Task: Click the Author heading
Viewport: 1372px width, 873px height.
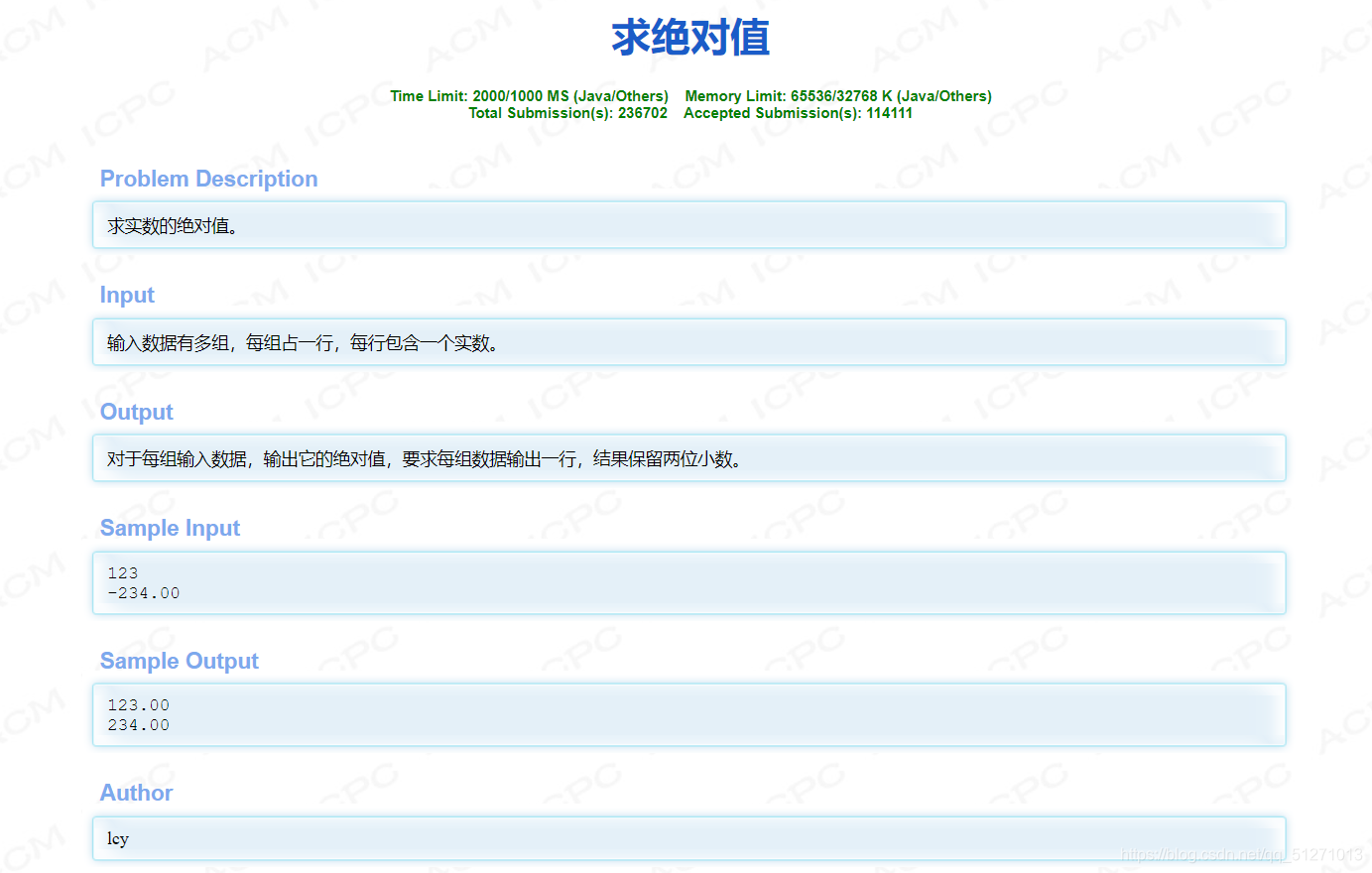Action: coord(137,793)
